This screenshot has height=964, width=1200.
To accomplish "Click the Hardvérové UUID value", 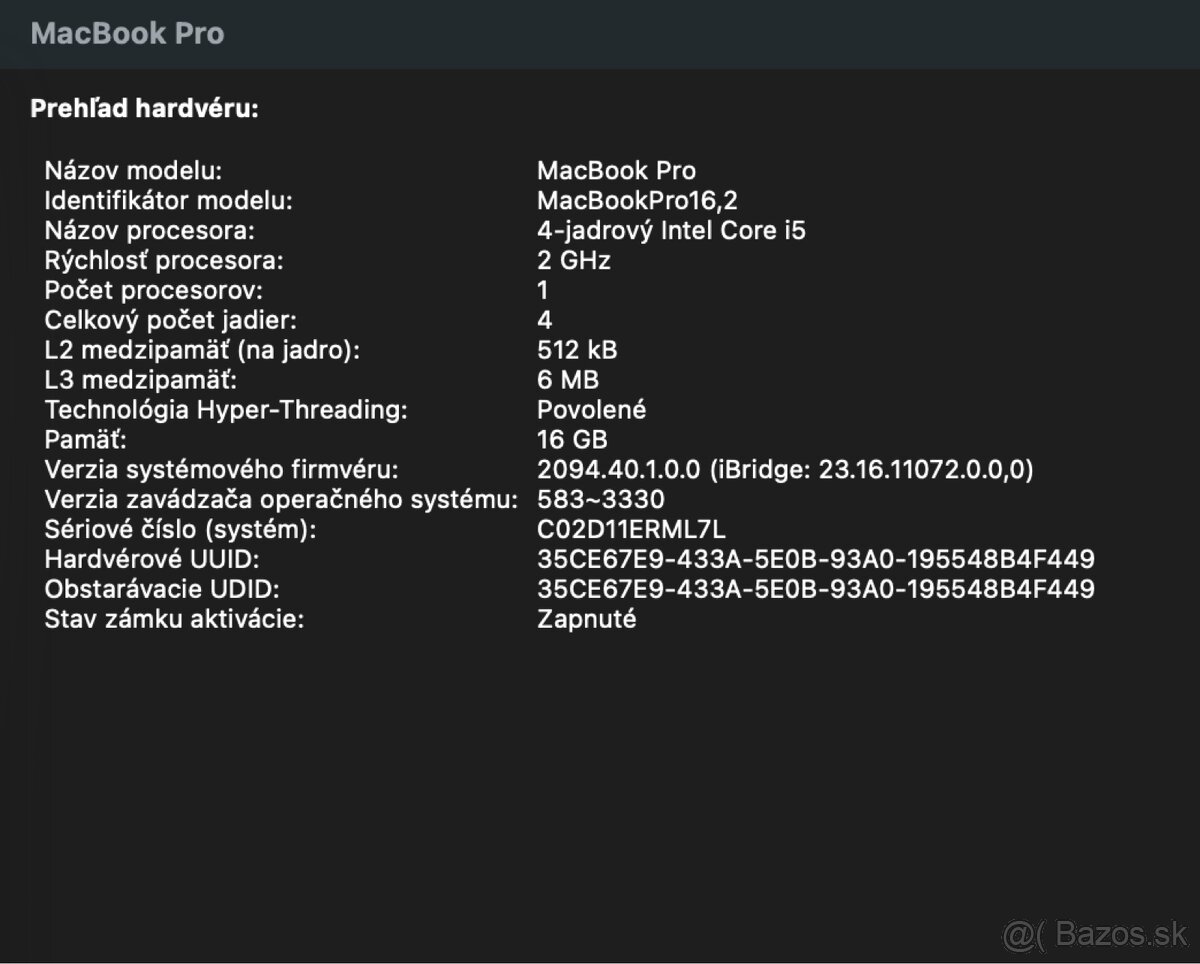I will point(815,559).
